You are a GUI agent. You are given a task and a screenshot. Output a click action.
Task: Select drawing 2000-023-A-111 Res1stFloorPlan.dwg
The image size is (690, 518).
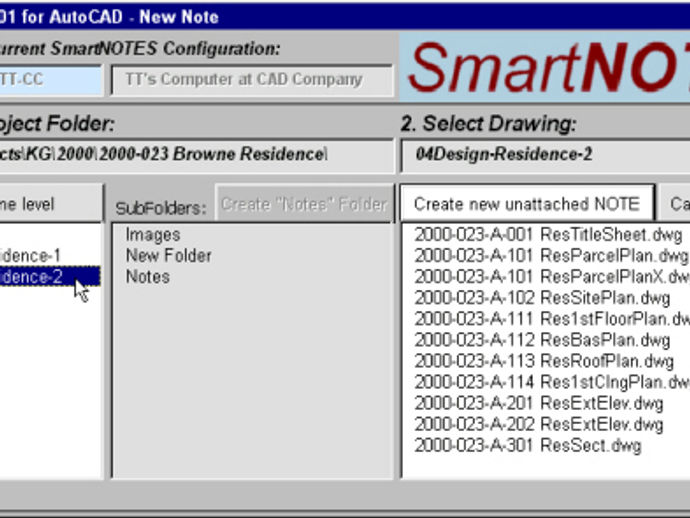551,319
